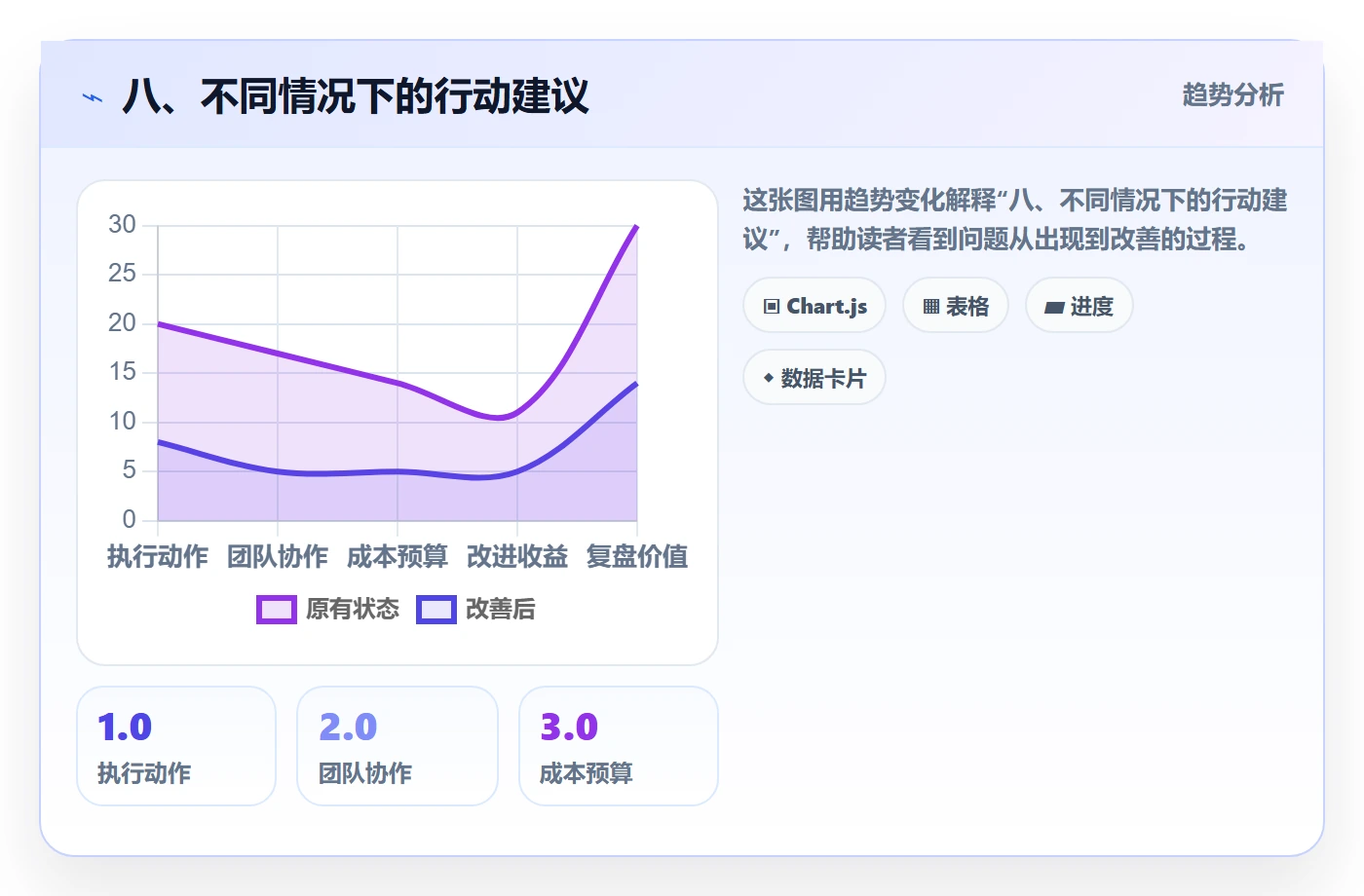Click the y-axis value 0
The height and width of the screenshot is (896, 1364).
[130, 519]
